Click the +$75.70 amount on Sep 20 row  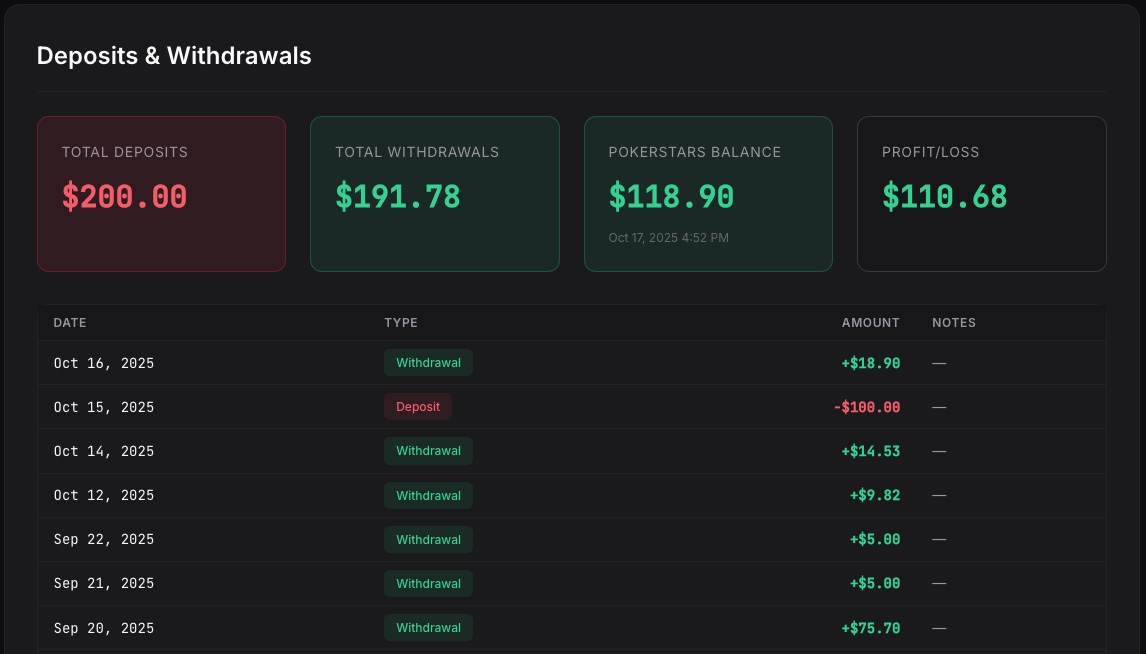tap(870, 628)
